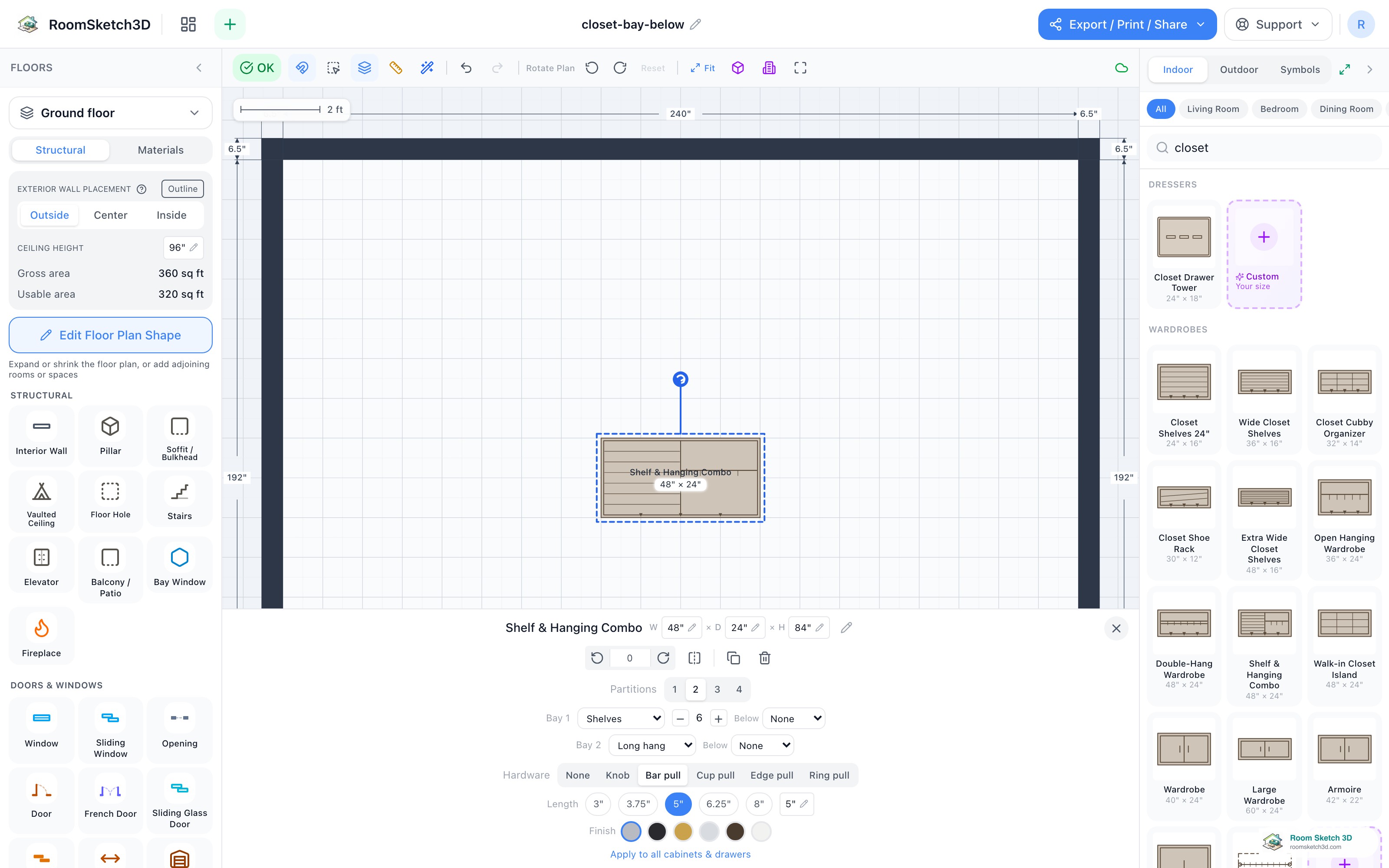
Task: Open Export / Print / Share menu
Action: click(x=1127, y=24)
